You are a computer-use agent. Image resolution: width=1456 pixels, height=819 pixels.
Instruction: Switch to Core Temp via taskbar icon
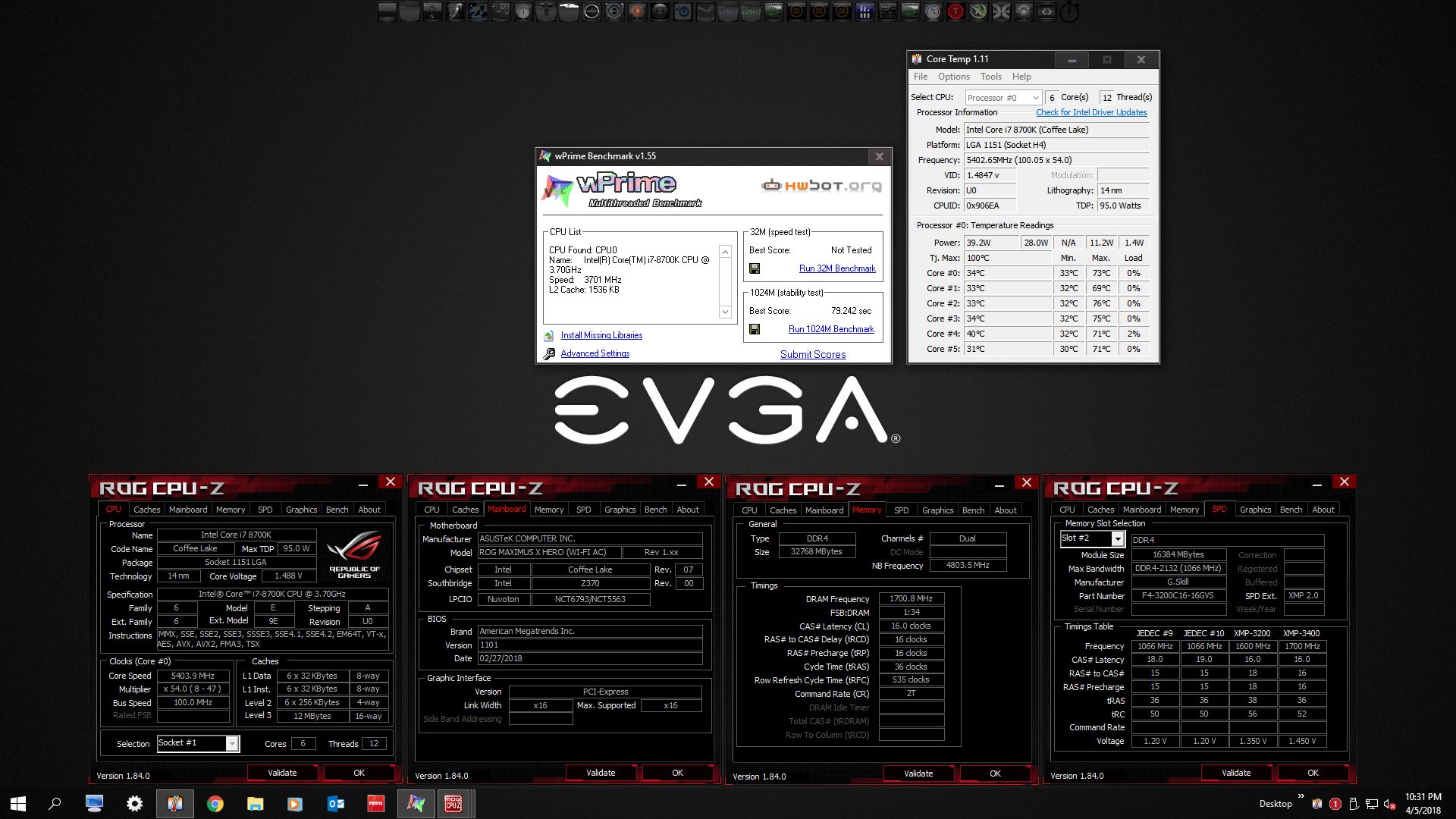(175, 804)
